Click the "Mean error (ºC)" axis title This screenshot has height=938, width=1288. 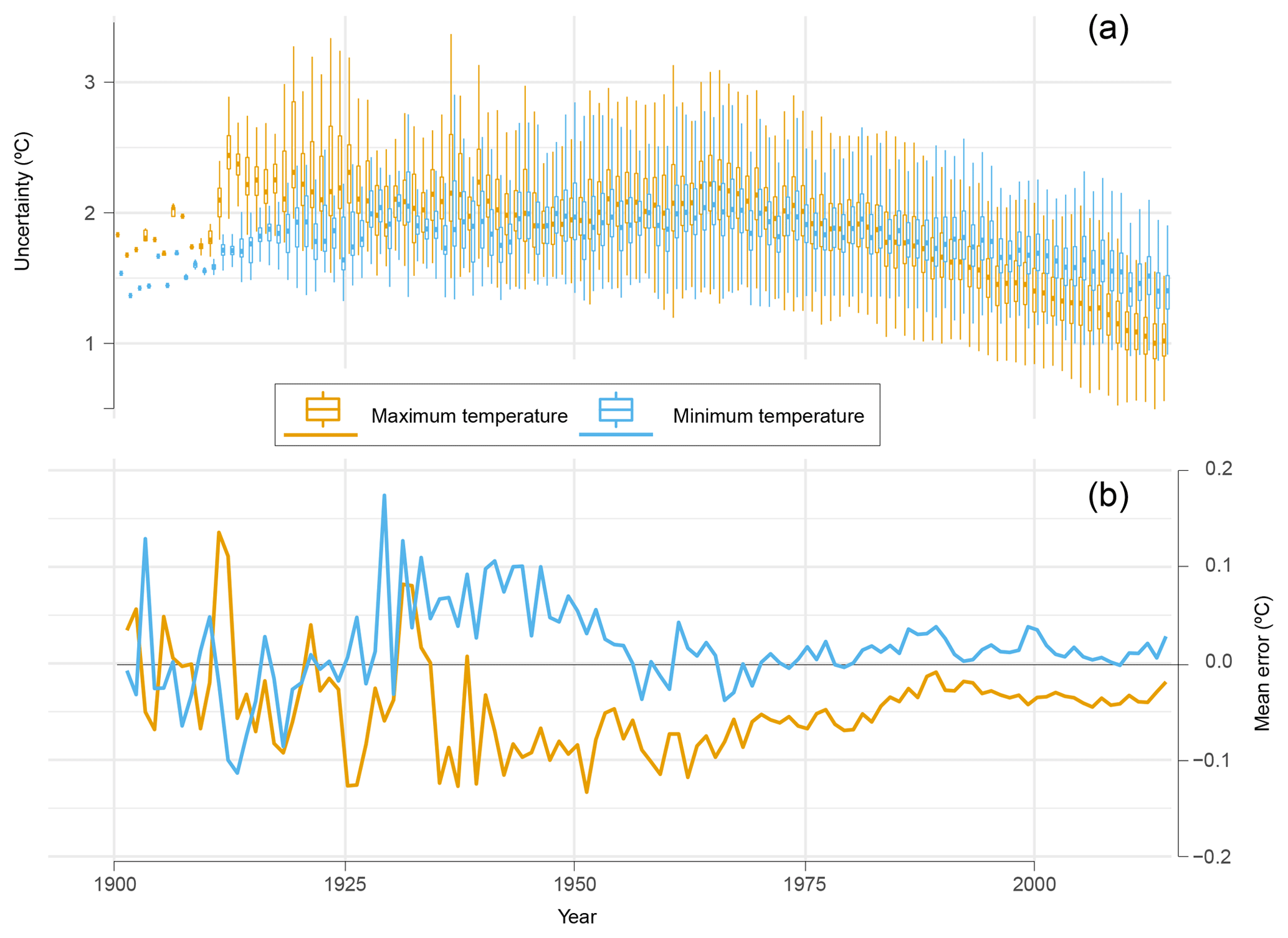(x=1262, y=664)
